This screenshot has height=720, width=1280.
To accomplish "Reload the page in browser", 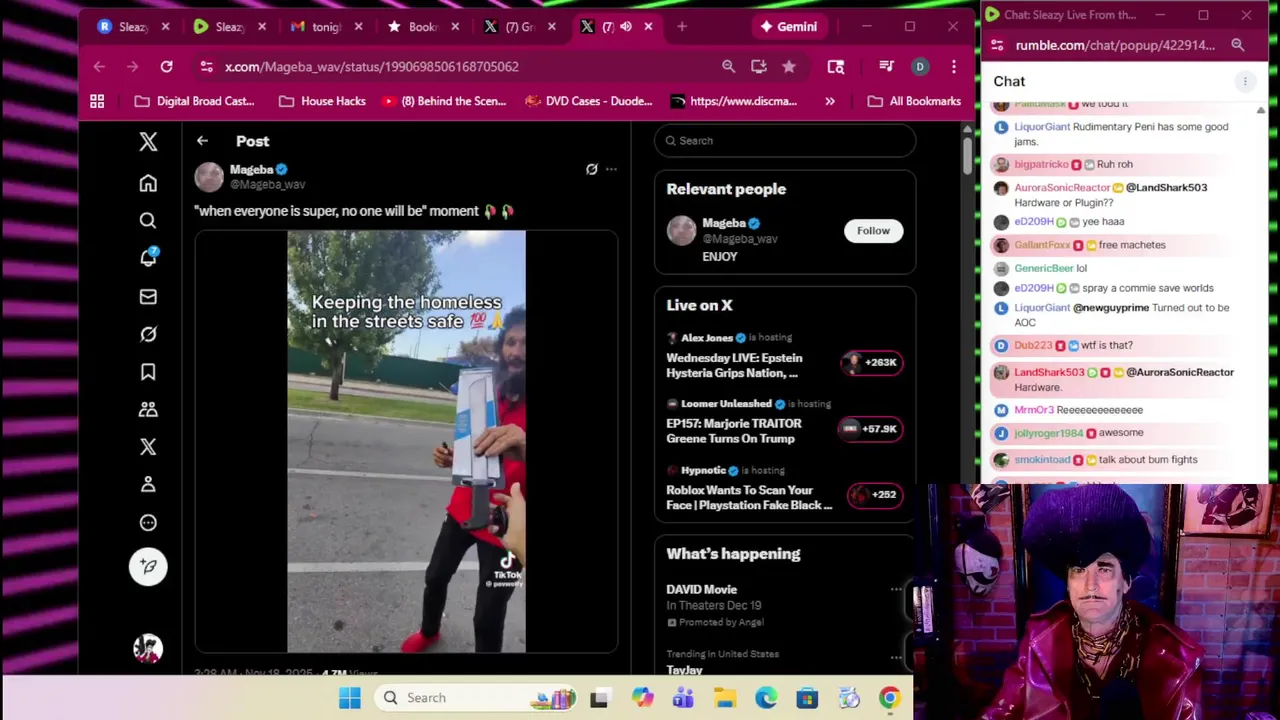I will tap(166, 66).
